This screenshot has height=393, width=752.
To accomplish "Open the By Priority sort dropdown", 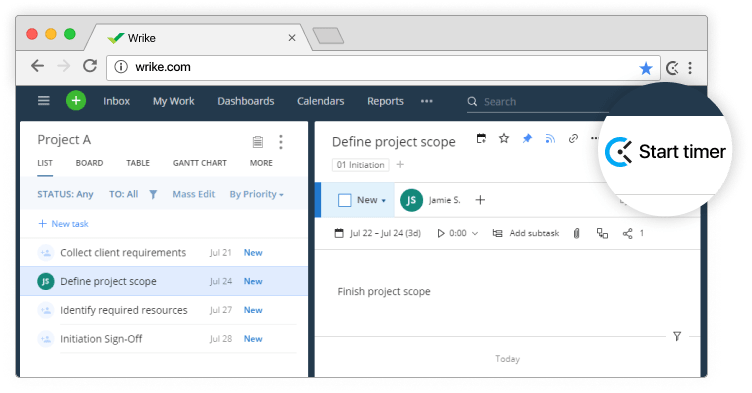I will click(257, 194).
